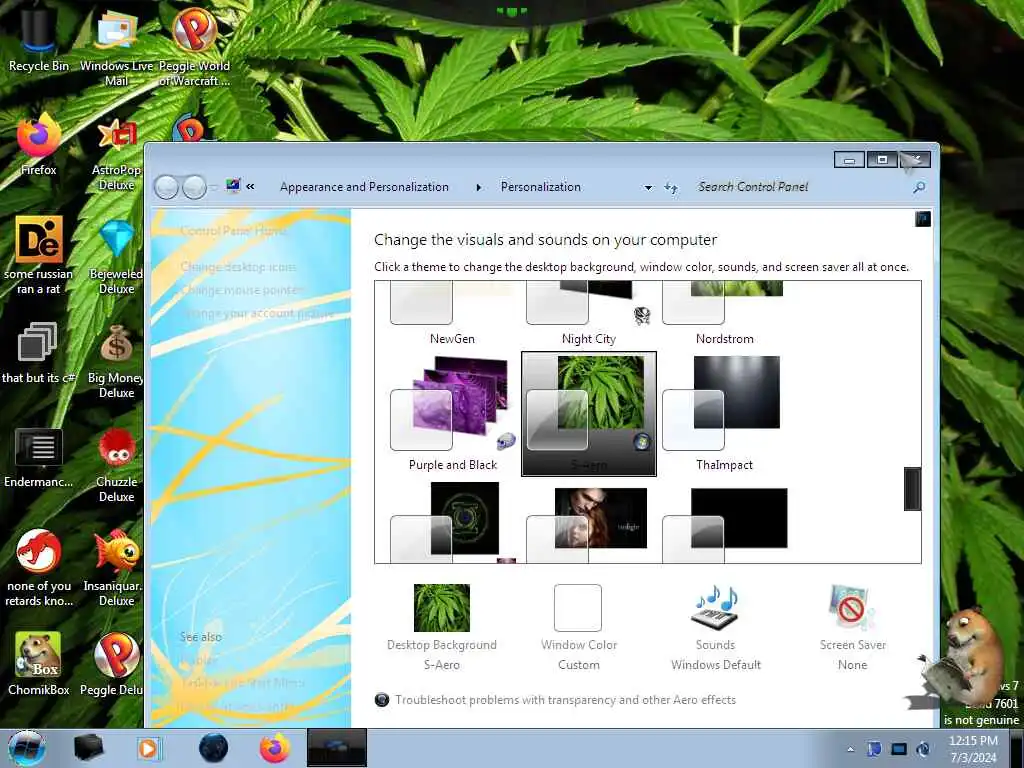Show hidden tray icons arrow
Image resolution: width=1024 pixels, height=768 pixels.
(850, 749)
